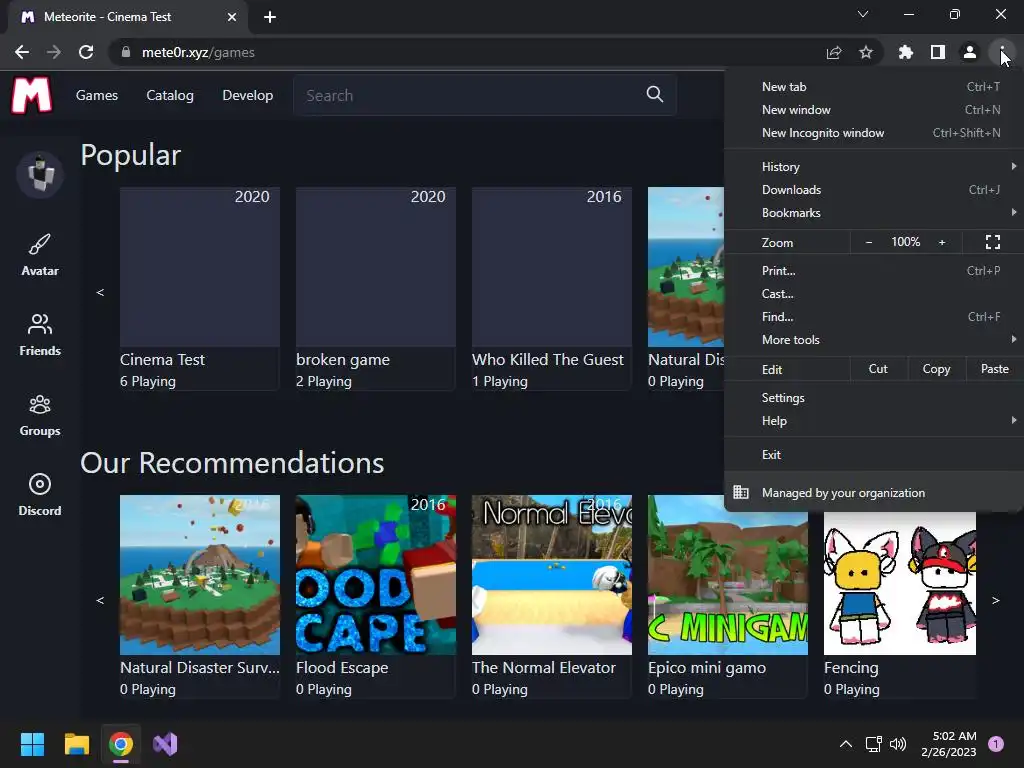Click Copy in the Edit row

tap(936, 369)
